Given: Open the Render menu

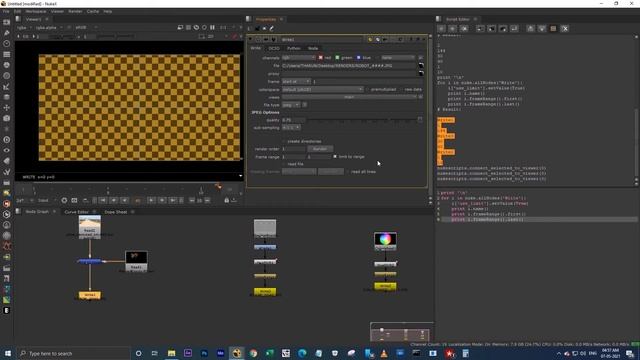Looking at the screenshot, I should [x=75, y=11].
